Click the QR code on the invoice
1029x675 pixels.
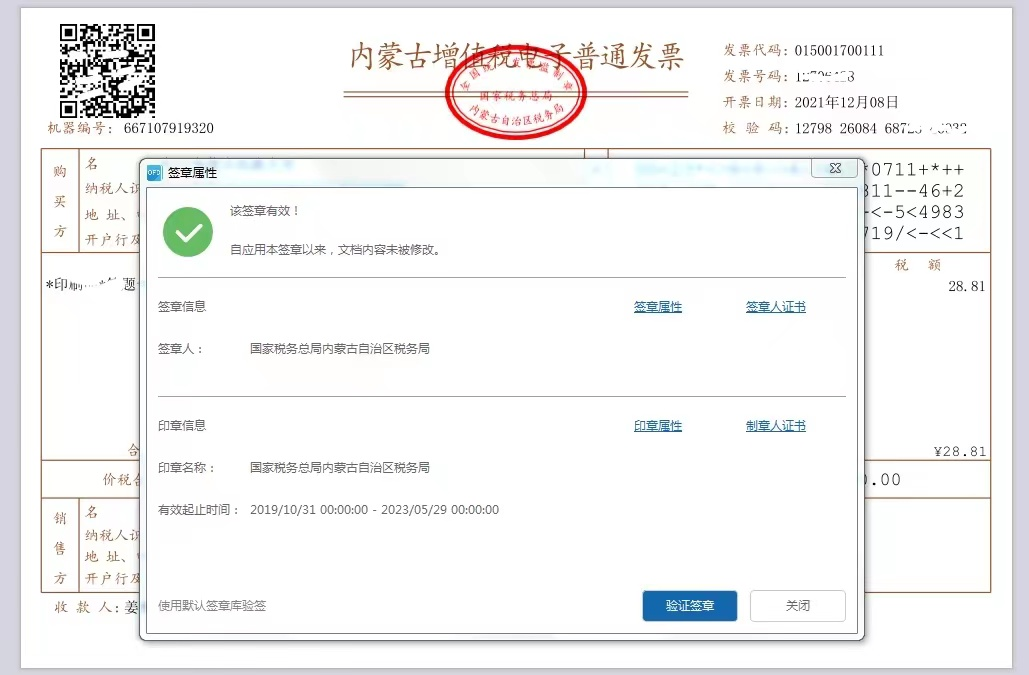coord(107,70)
